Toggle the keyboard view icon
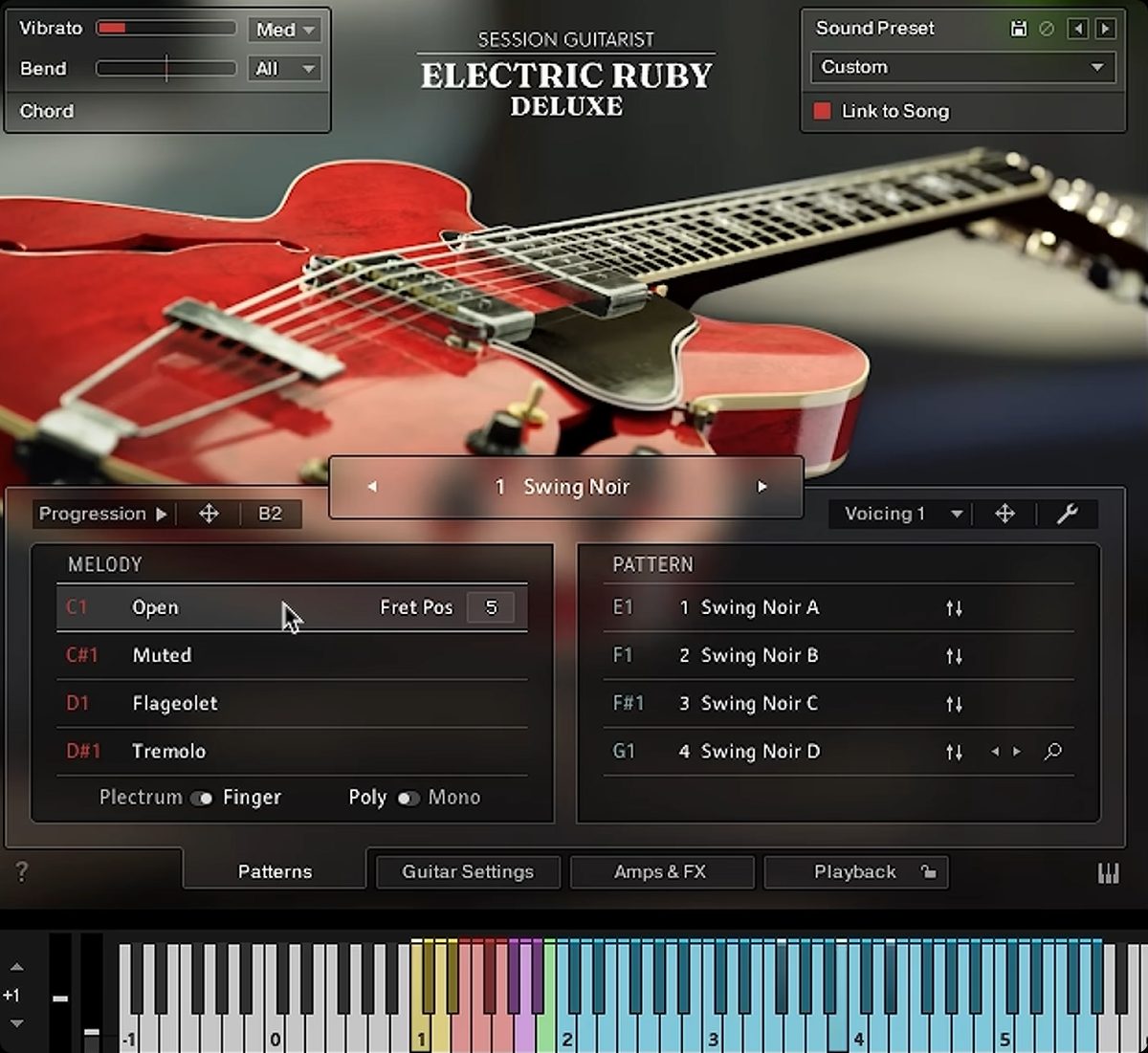Viewport: 1148px width, 1053px height. click(1108, 873)
